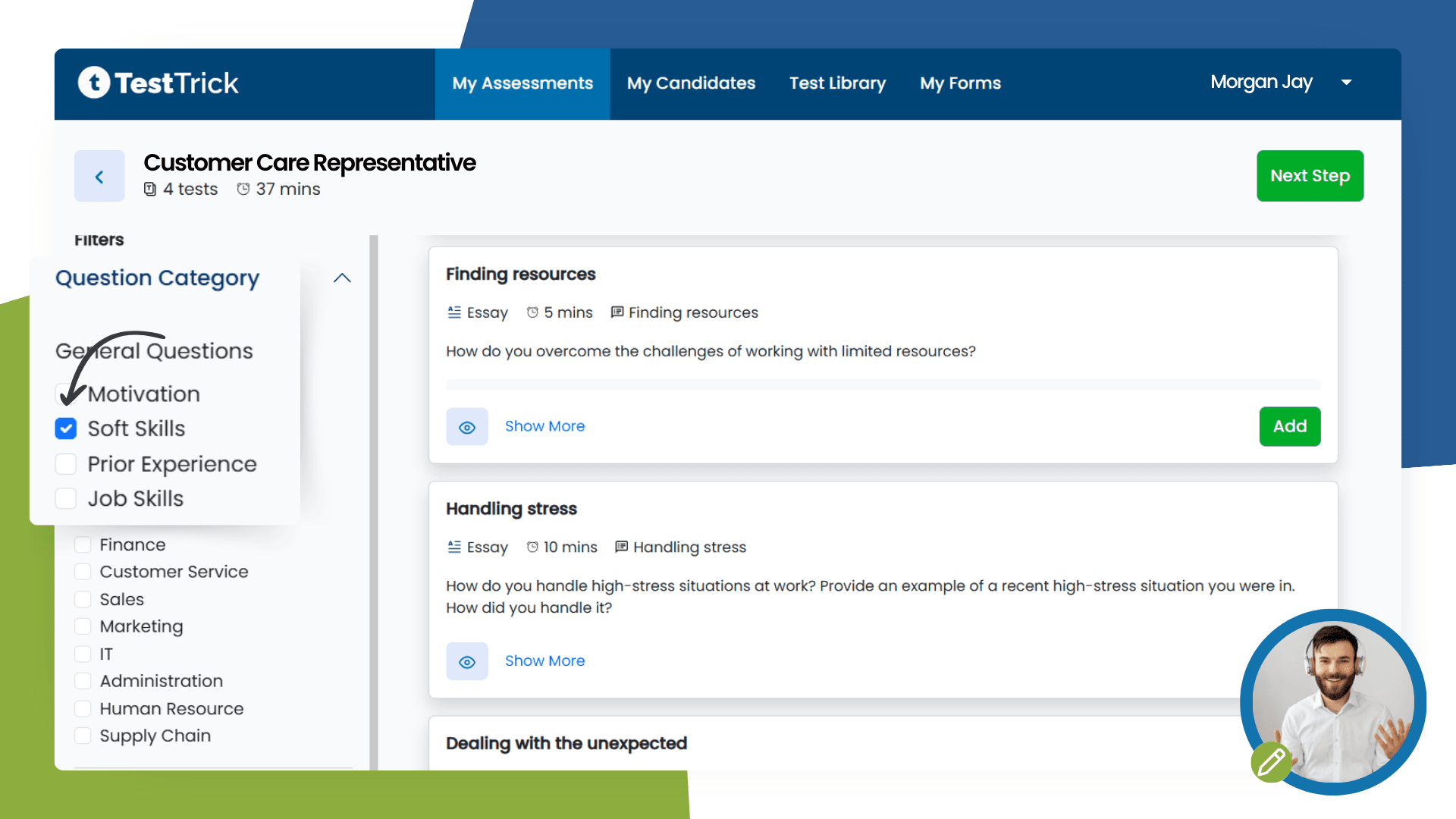
Task: Click the clock icon beside 37 mins
Action: click(x=243, y=189)
